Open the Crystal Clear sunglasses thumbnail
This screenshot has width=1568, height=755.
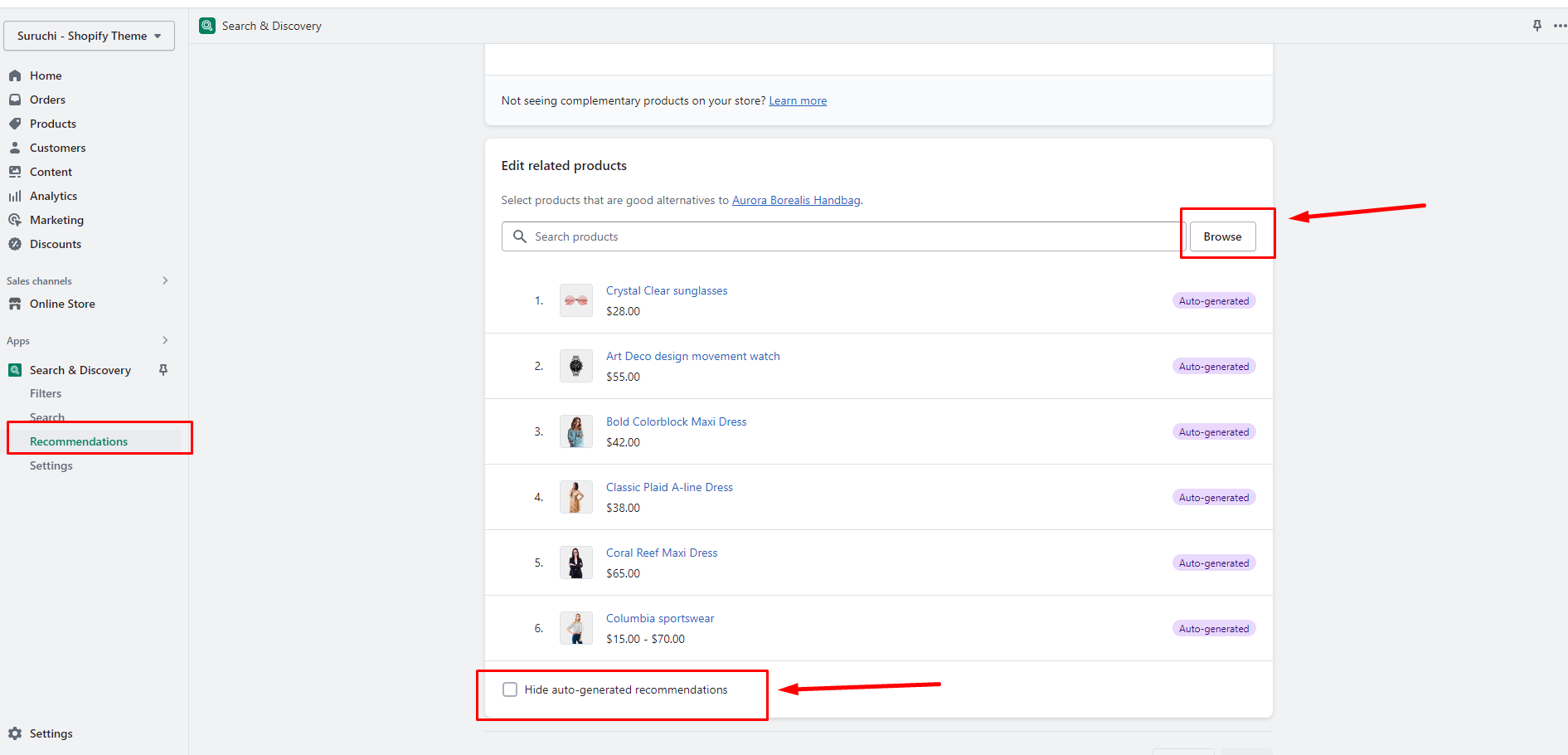point(575,300)
